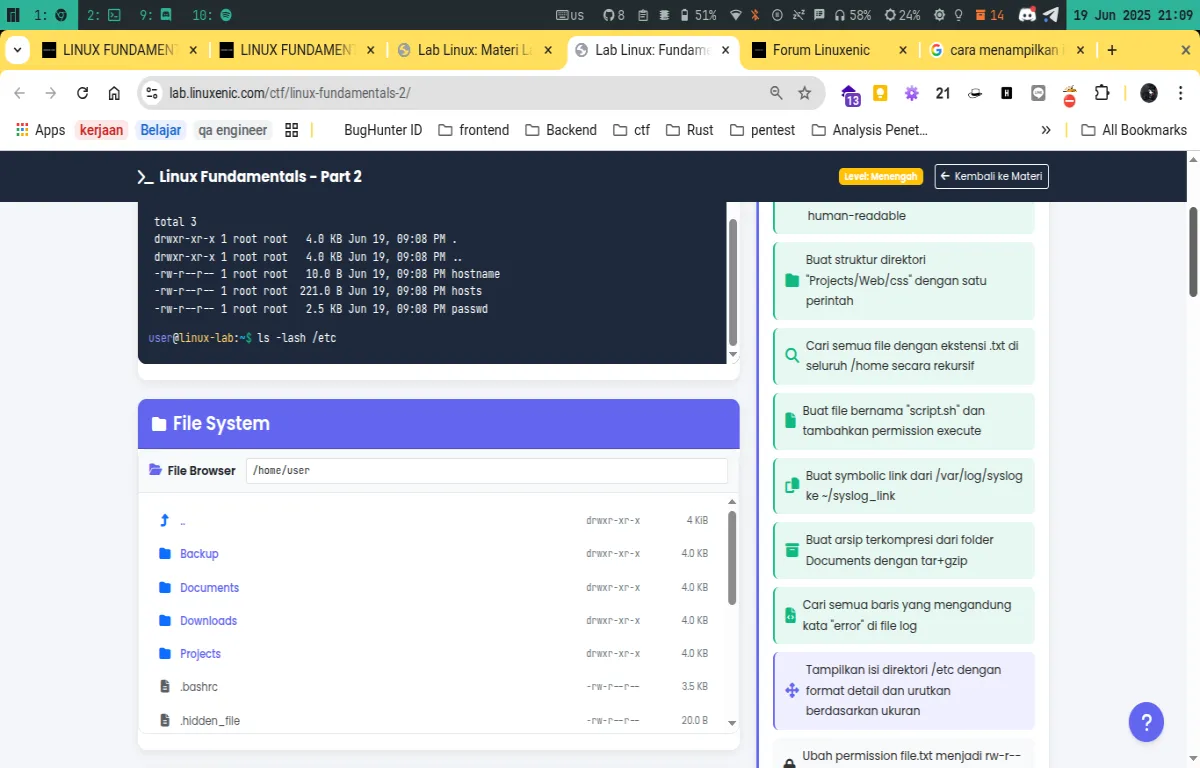Open the pentest bookmarks folder

tap(763, 130)
